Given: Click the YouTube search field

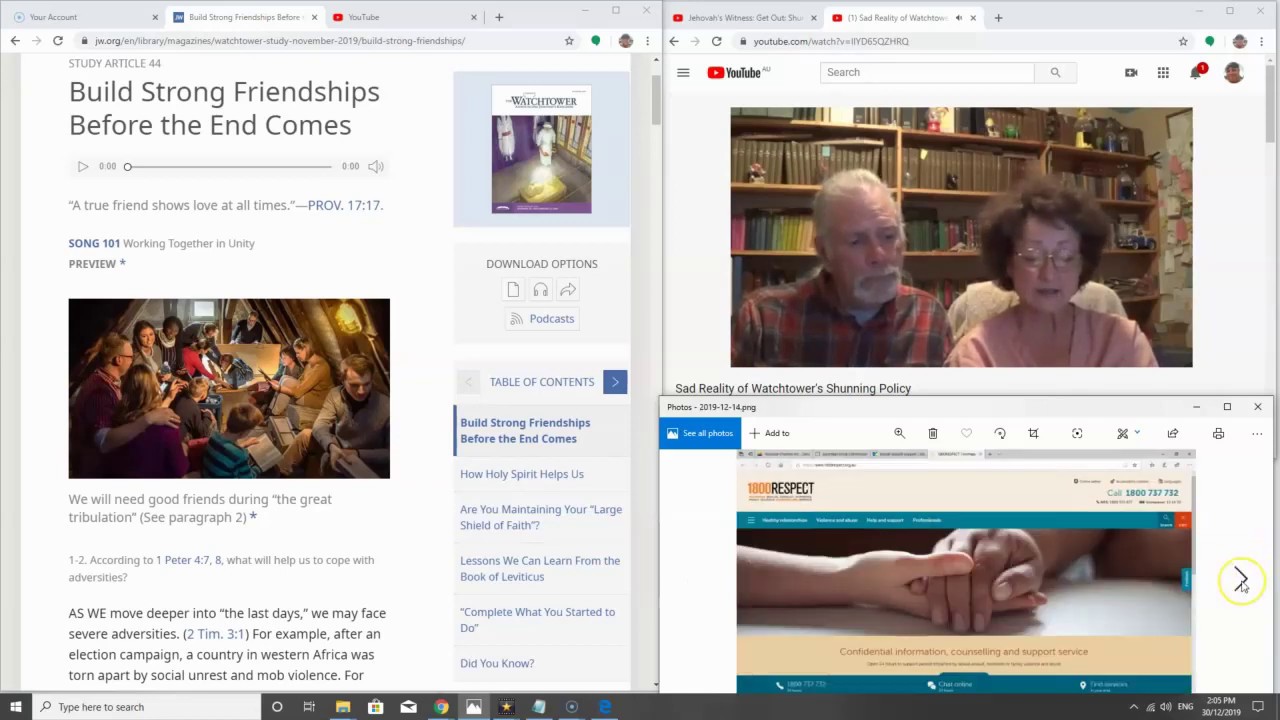Looking at the screenshot, I should coord(927,72).
